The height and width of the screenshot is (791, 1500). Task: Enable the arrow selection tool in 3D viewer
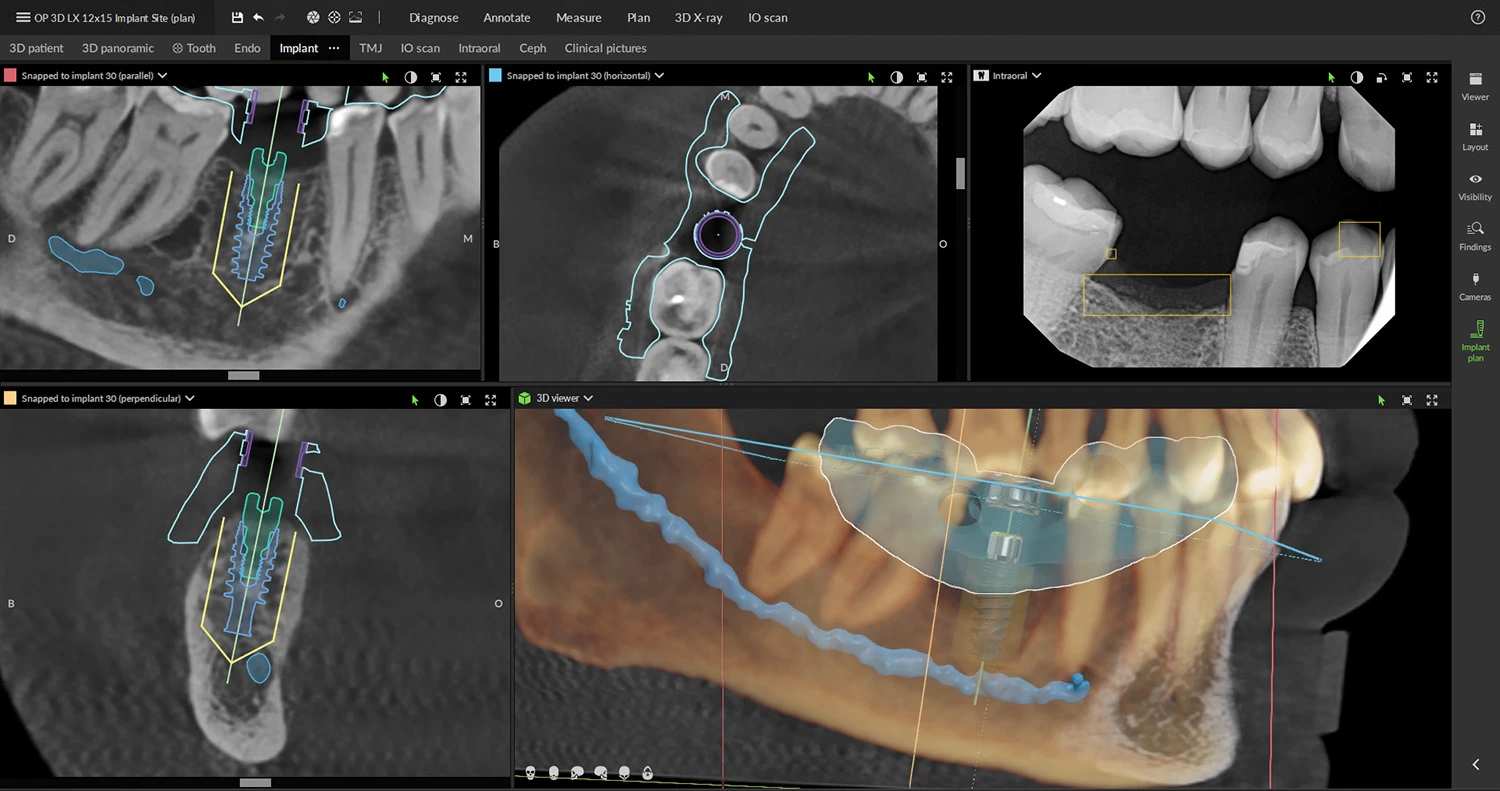1380,399
